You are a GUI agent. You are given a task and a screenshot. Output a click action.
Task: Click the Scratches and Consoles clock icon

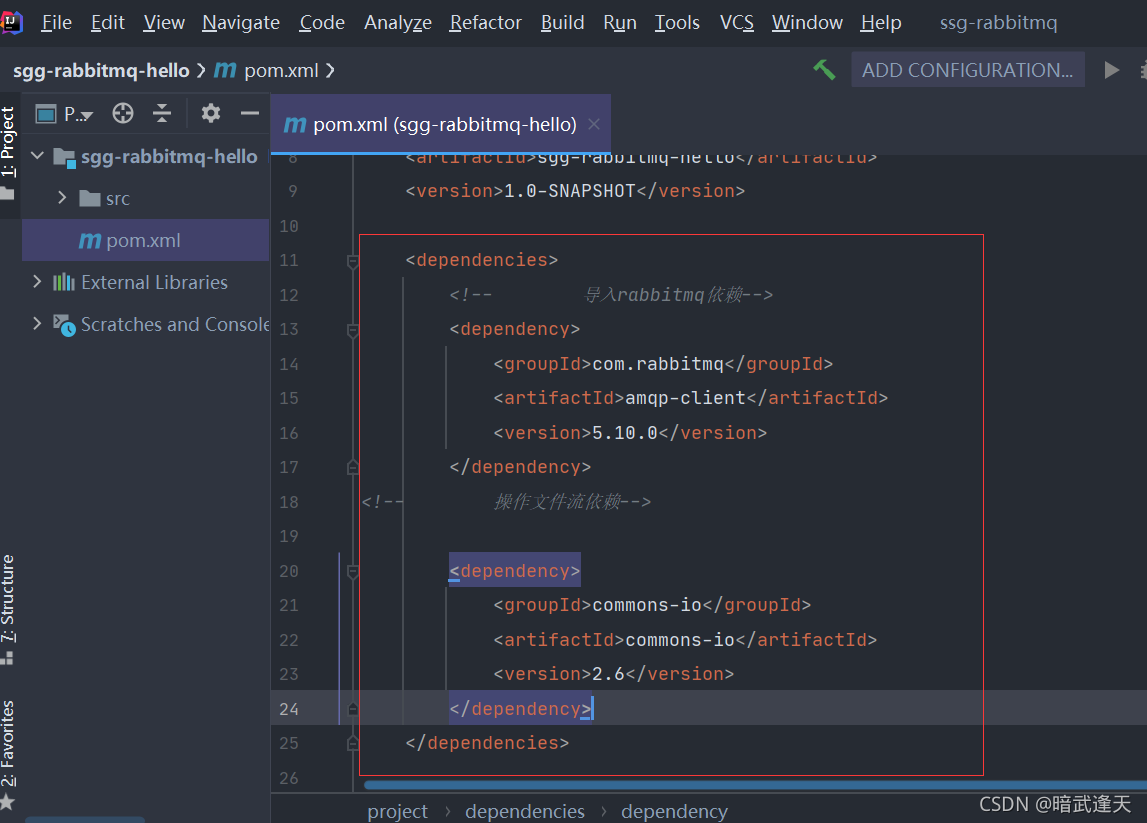pos(64,326)
